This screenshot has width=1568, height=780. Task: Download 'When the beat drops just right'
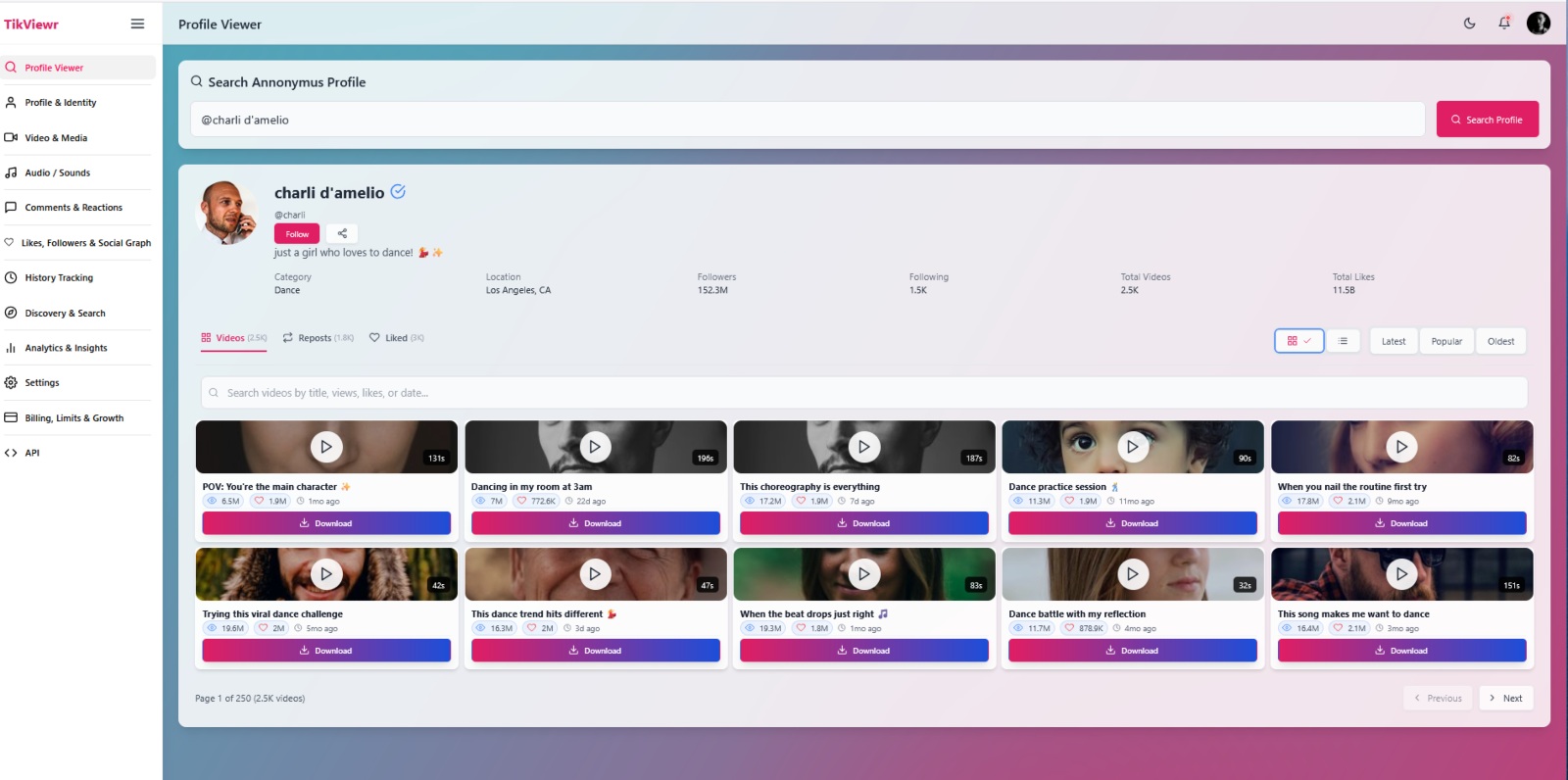[863, 651]
